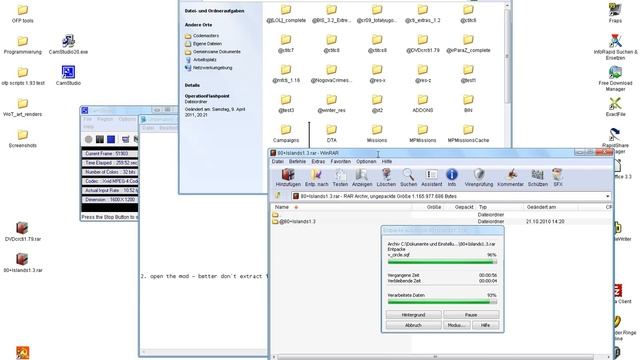
Task: Select the ExactFile desktop icon
Action: coord(615,107)
